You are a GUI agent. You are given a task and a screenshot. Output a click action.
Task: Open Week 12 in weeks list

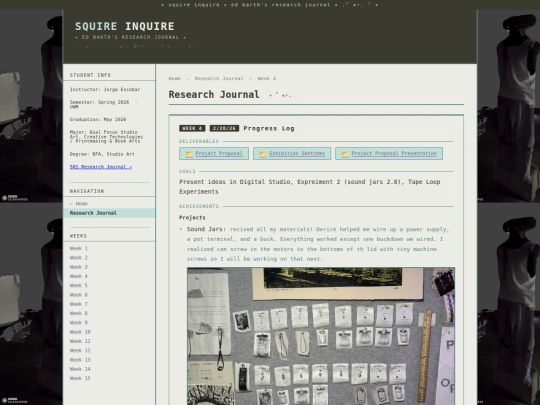(x=80, y=351)
